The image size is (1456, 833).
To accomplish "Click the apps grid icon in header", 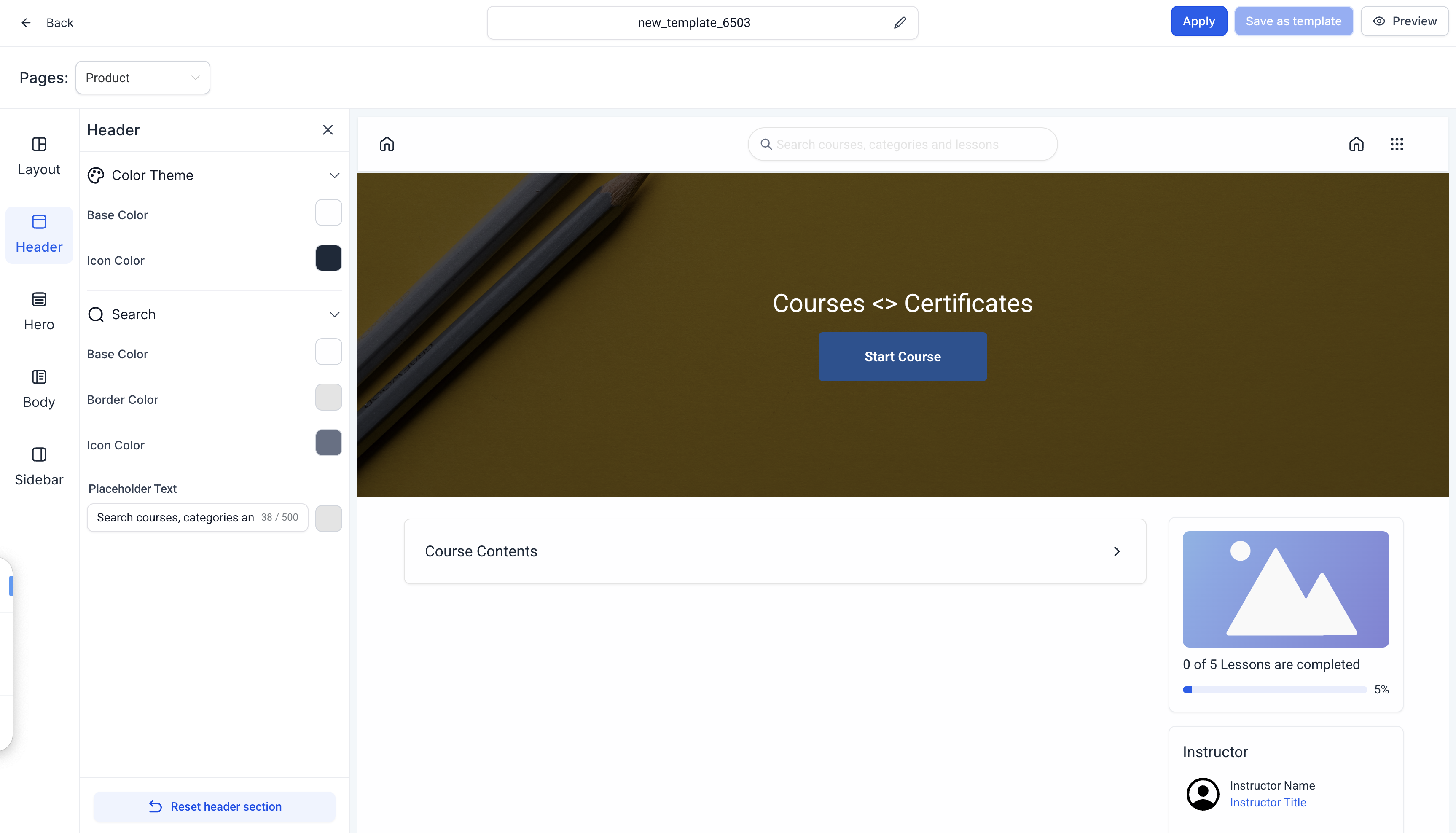I will click(1397, 144).
